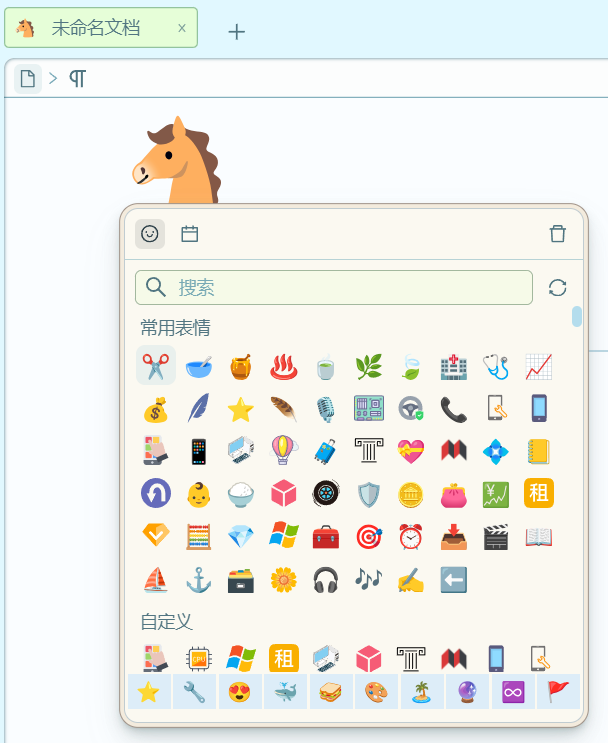Activate the 未命名文档 document tab
Viewport: 608px width, 743px height.
click(x=101, y=28)
